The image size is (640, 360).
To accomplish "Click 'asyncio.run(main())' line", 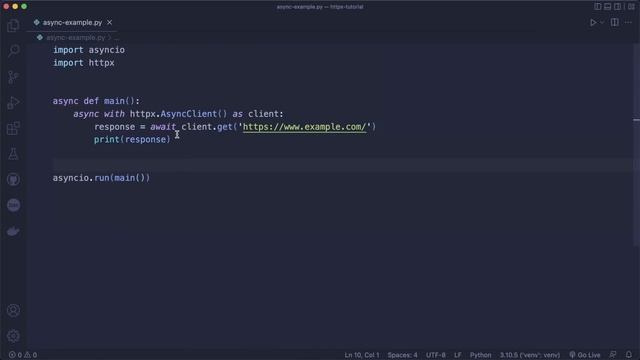I will (101, 178).
